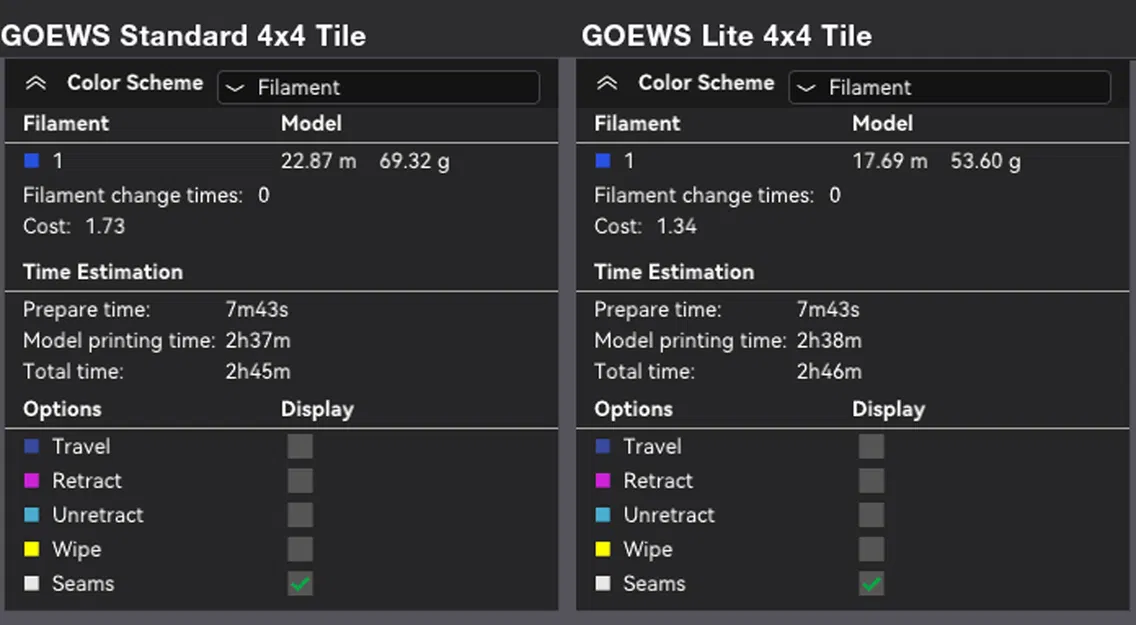Image resolution: width=1136 pixels, height=625 pixels.
Task: Click the Travel color indicator in Standard panel
Action: (x=33, y=446)
